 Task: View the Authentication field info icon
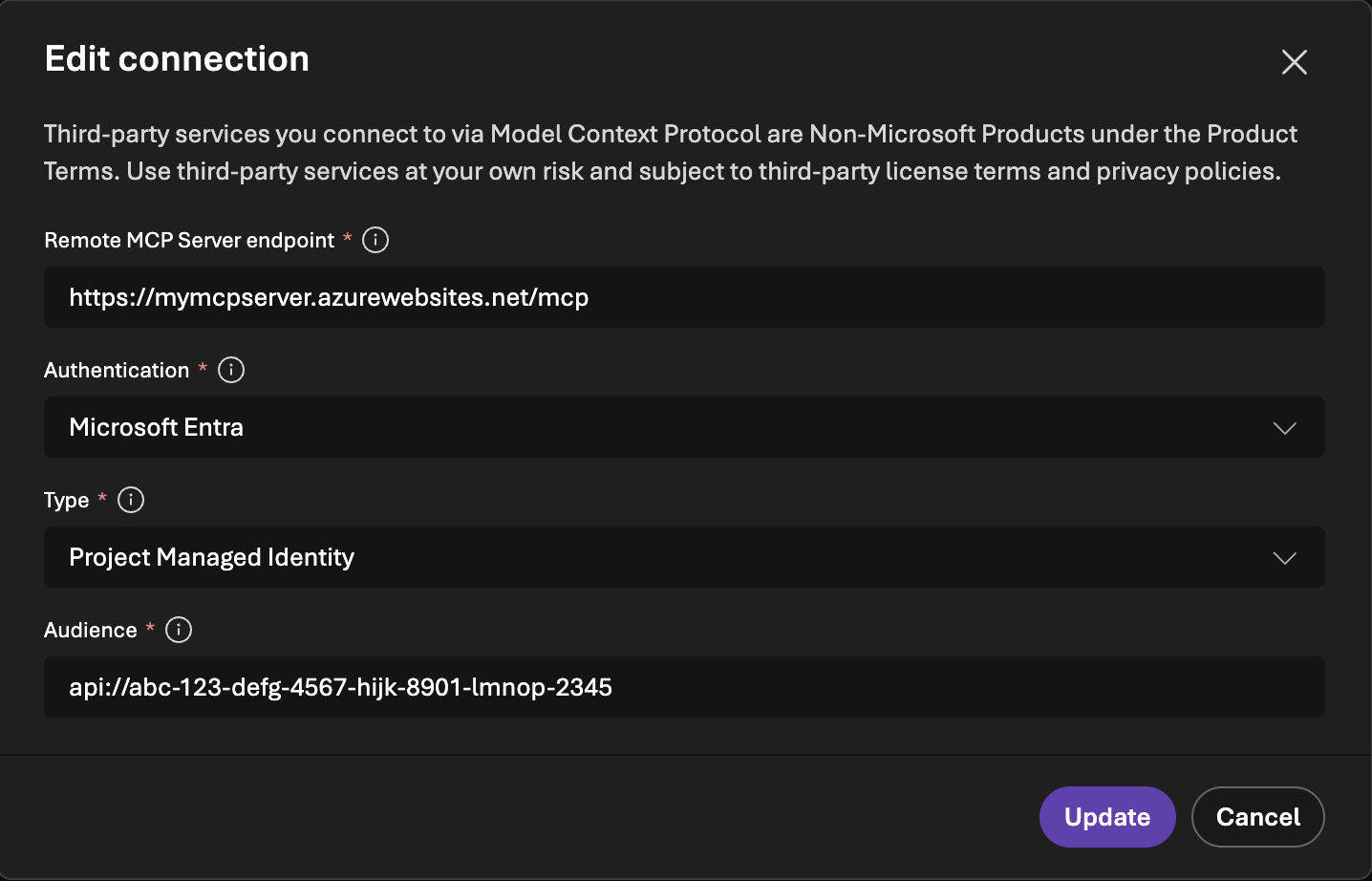click(230, 370)
